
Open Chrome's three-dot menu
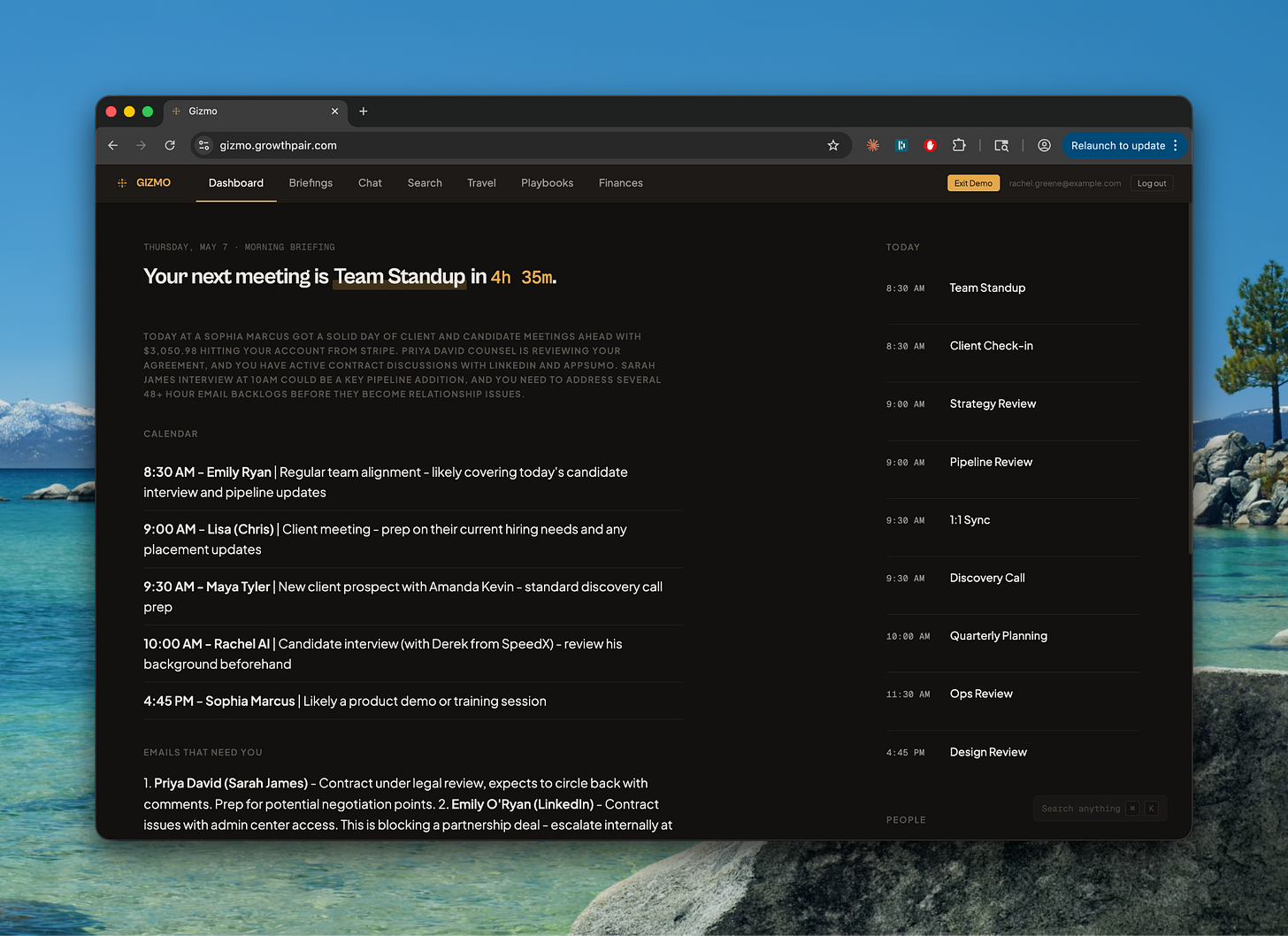point(1175,145)
